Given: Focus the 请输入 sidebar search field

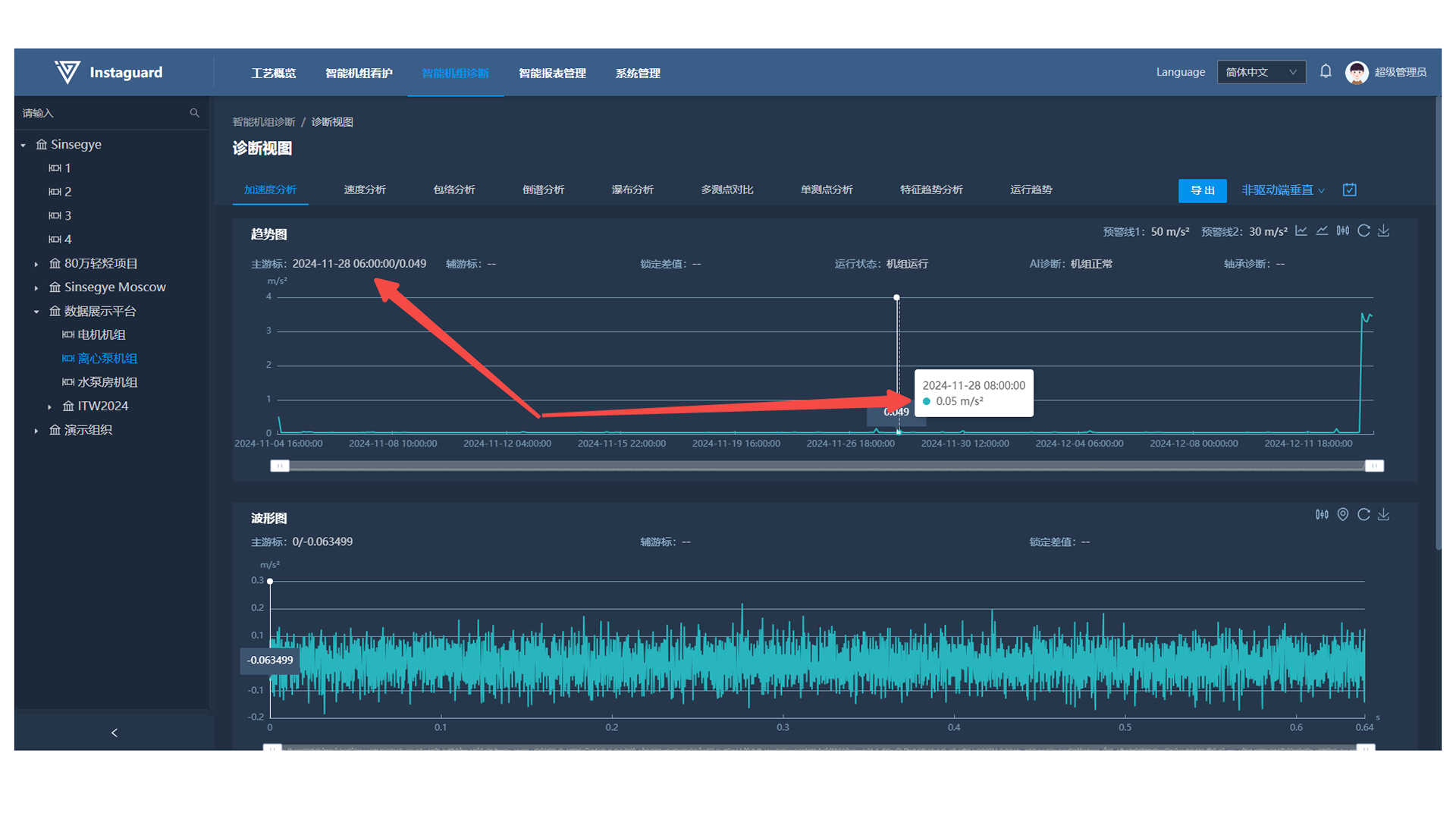Looking at the screenshot, I should pos(104,113).
